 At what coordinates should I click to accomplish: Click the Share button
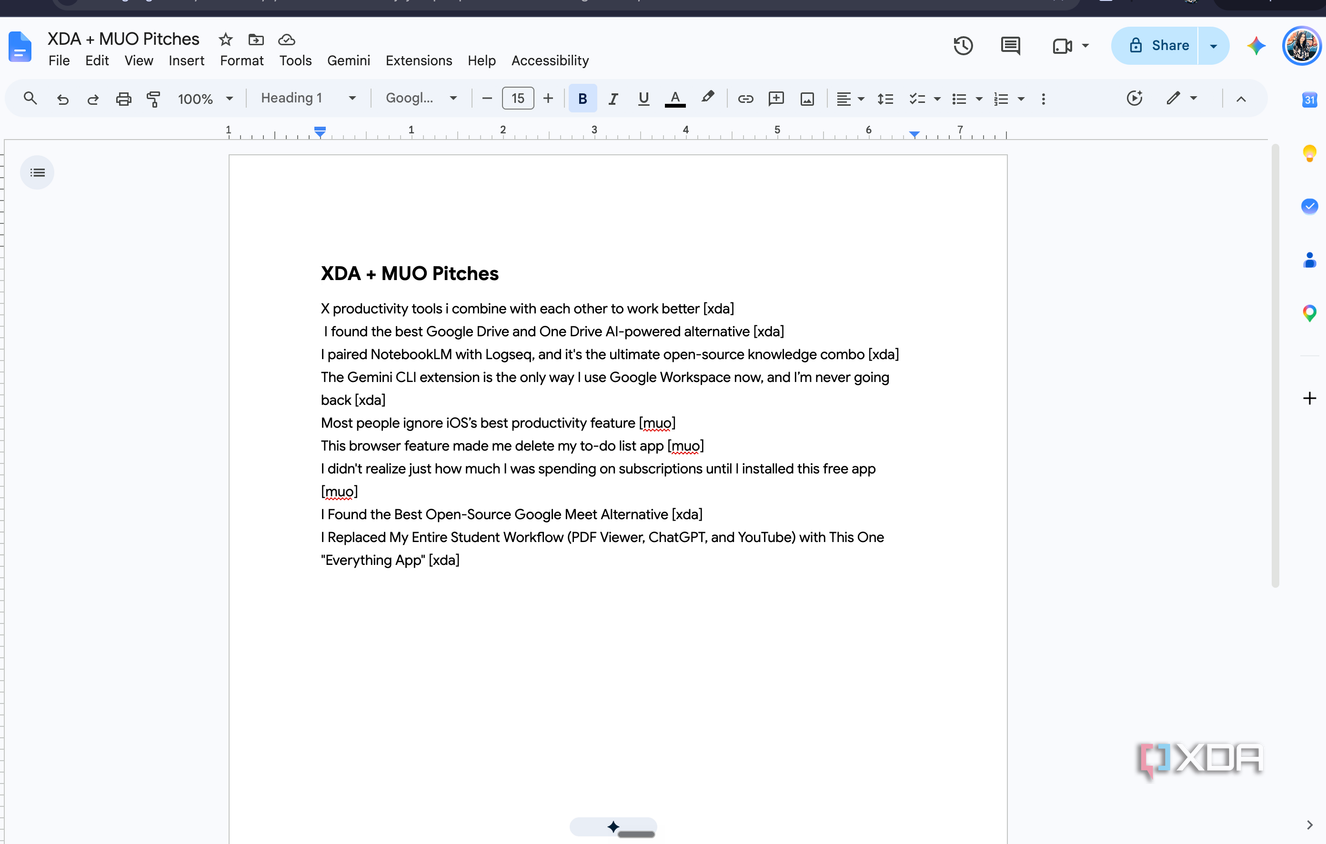point(1156,46)
